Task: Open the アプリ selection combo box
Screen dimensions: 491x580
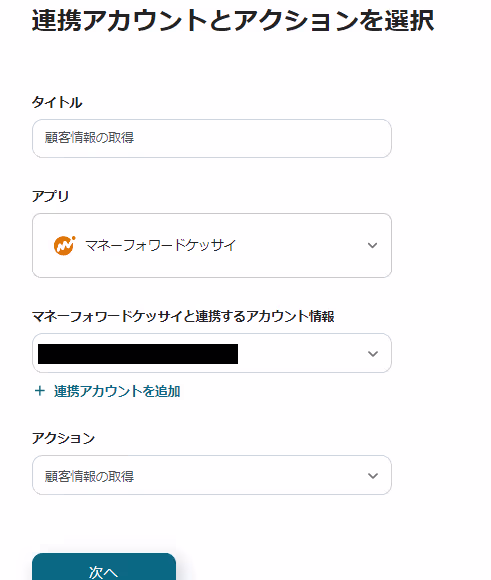Action: tap(212, 245)
